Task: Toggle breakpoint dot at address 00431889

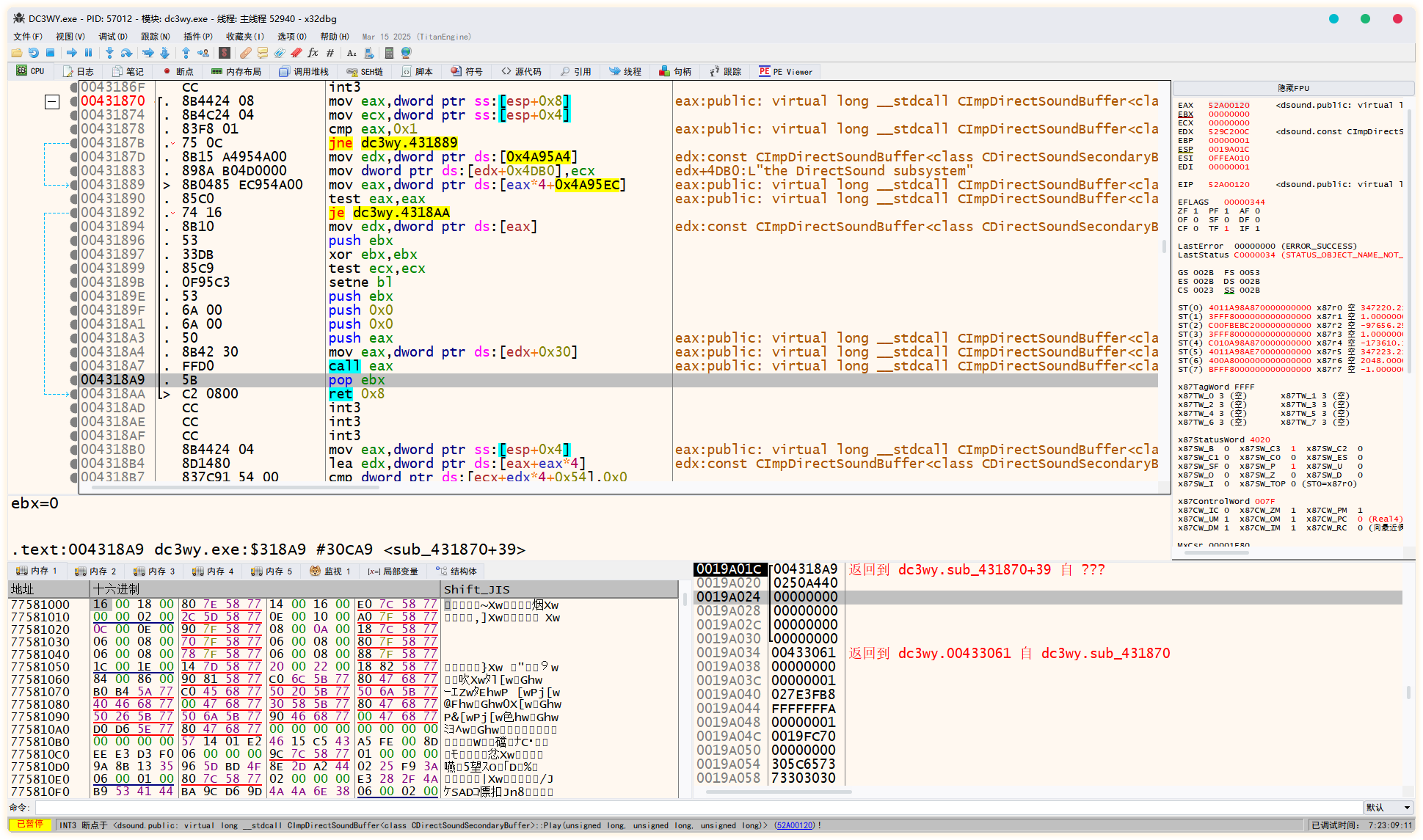Action: [x=73, y=185]
